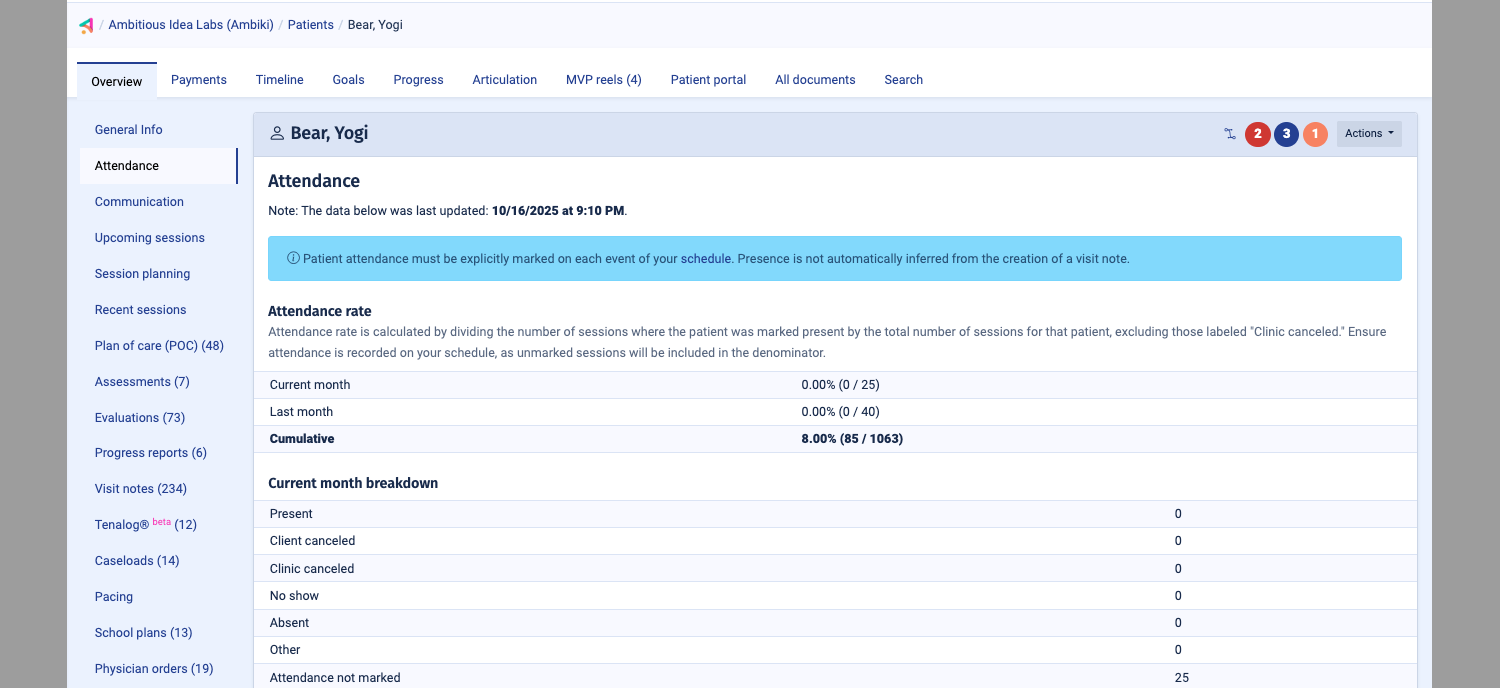This screenshot has height=688, width=1500.
Task: Open the orange badge showing 1
Action: (x=1315, y=133)
